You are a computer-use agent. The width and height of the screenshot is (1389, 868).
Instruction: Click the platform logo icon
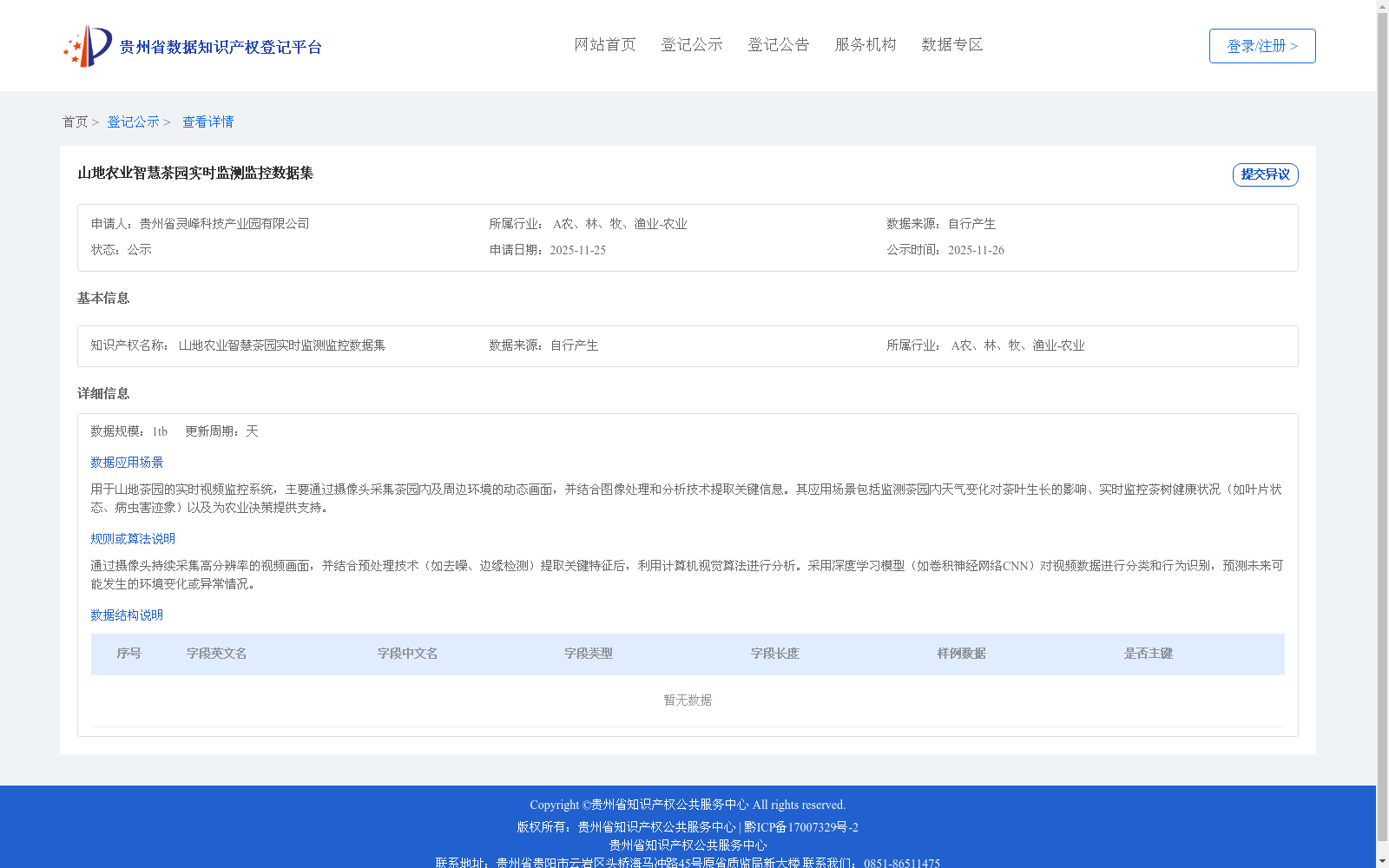tap(88, 46)
